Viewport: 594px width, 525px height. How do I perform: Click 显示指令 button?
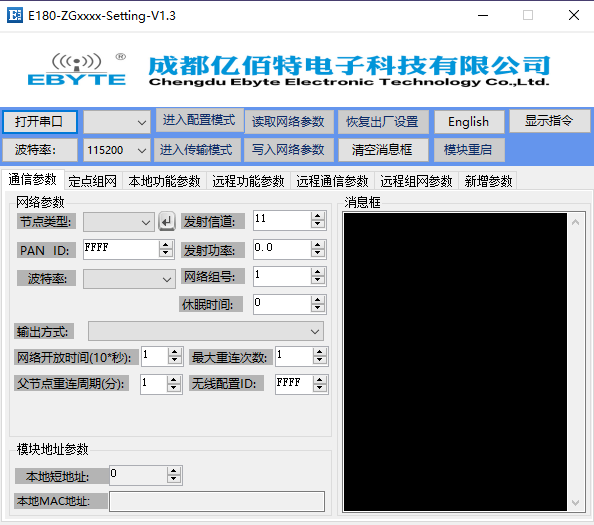[549, 121]
